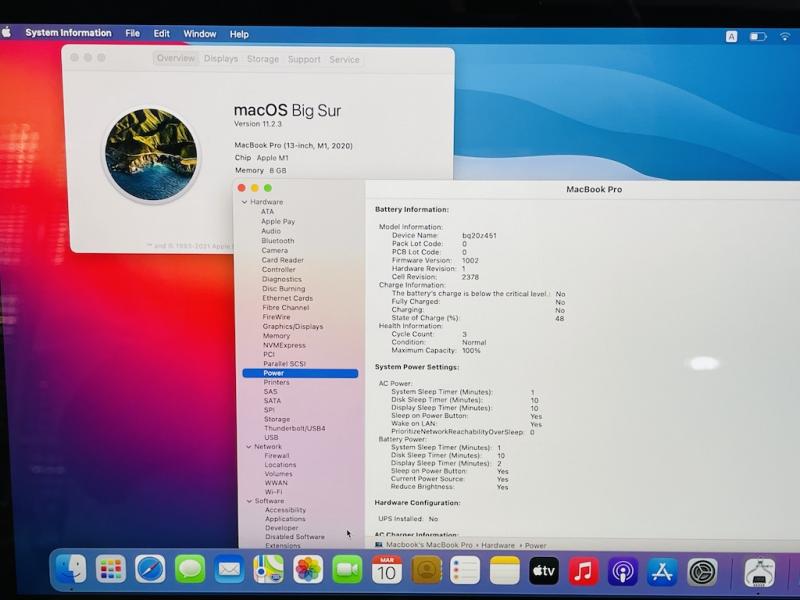Open the Mail app in Dock
The width and height of the screenshot is (800, 600).
click(x=229, y=569)
